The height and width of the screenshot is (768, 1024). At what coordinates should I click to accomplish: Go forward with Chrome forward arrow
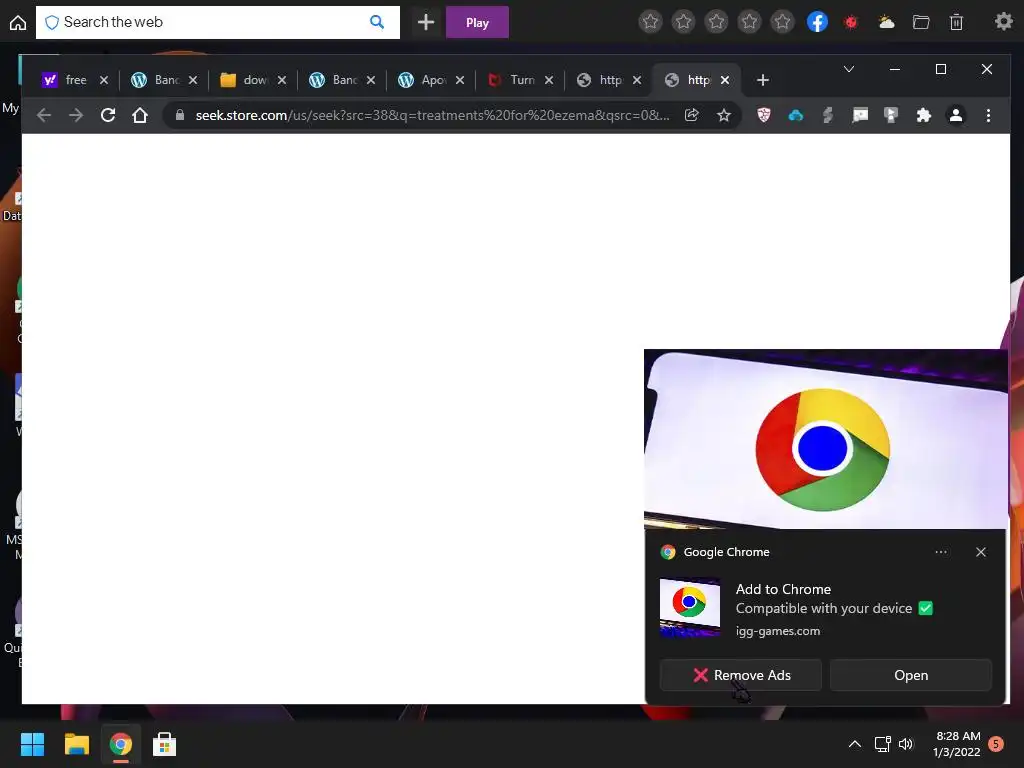point(76,116)
